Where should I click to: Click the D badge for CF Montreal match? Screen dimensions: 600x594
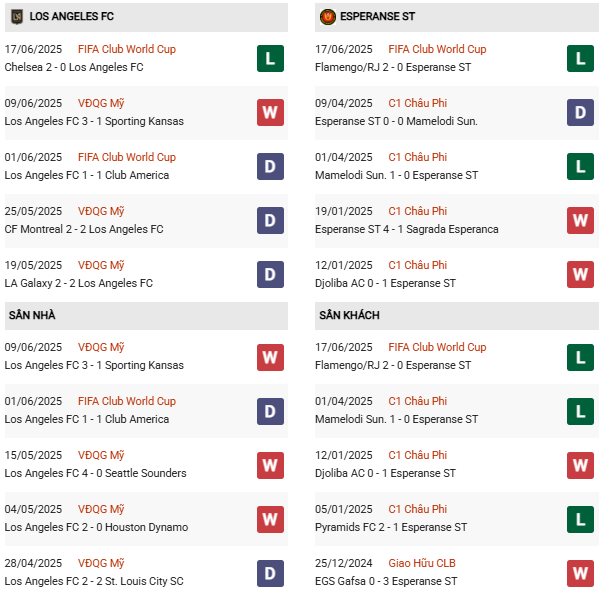pyautogui.click(x=270, y=220)
